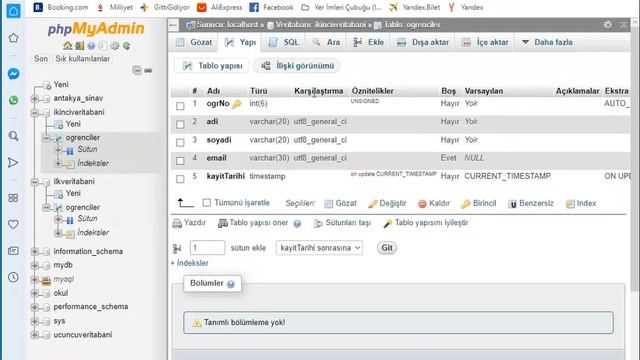Open bookmarks heart icon in sidebar
The width and height of the screenshot is (640, 360).
[x=13, y=224]
